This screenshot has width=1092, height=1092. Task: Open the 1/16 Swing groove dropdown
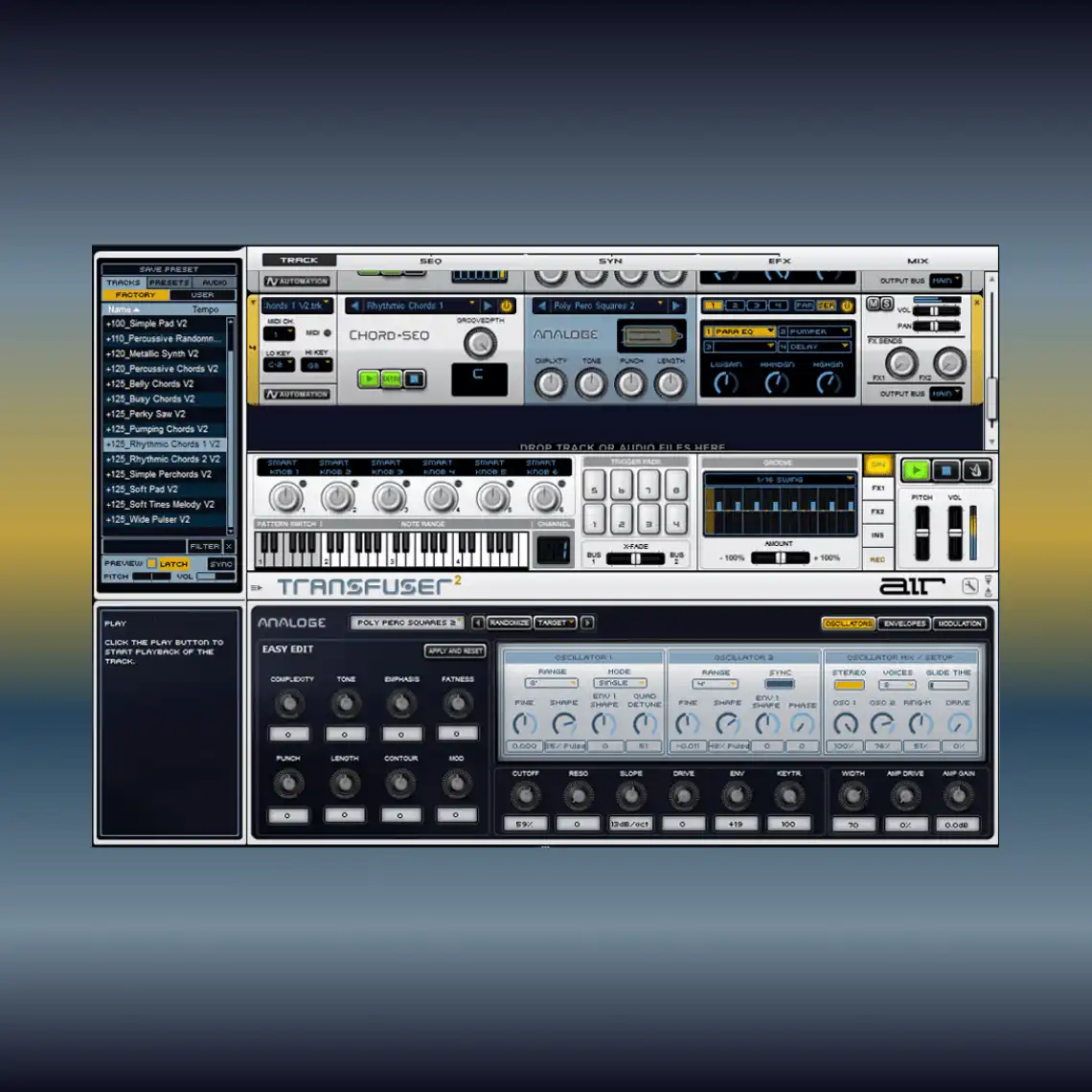[779, 479]
